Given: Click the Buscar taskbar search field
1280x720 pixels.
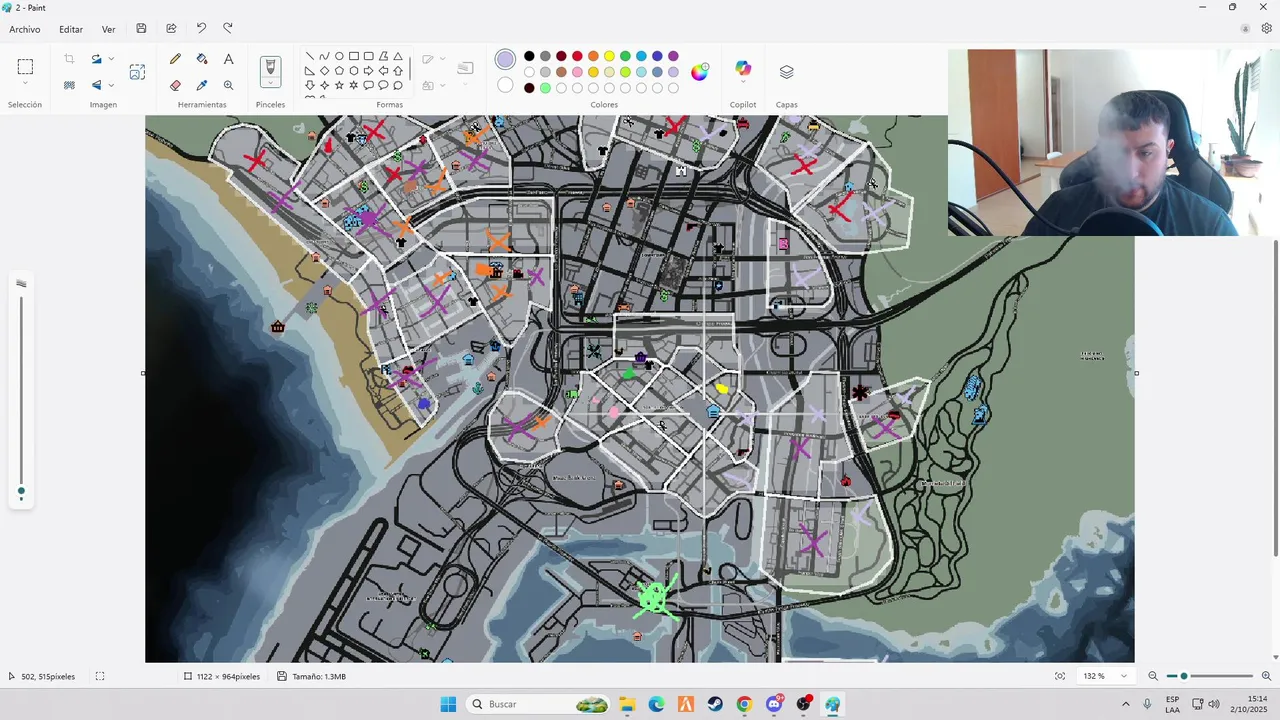Looking at the screenshot, I should pos(538,704).
